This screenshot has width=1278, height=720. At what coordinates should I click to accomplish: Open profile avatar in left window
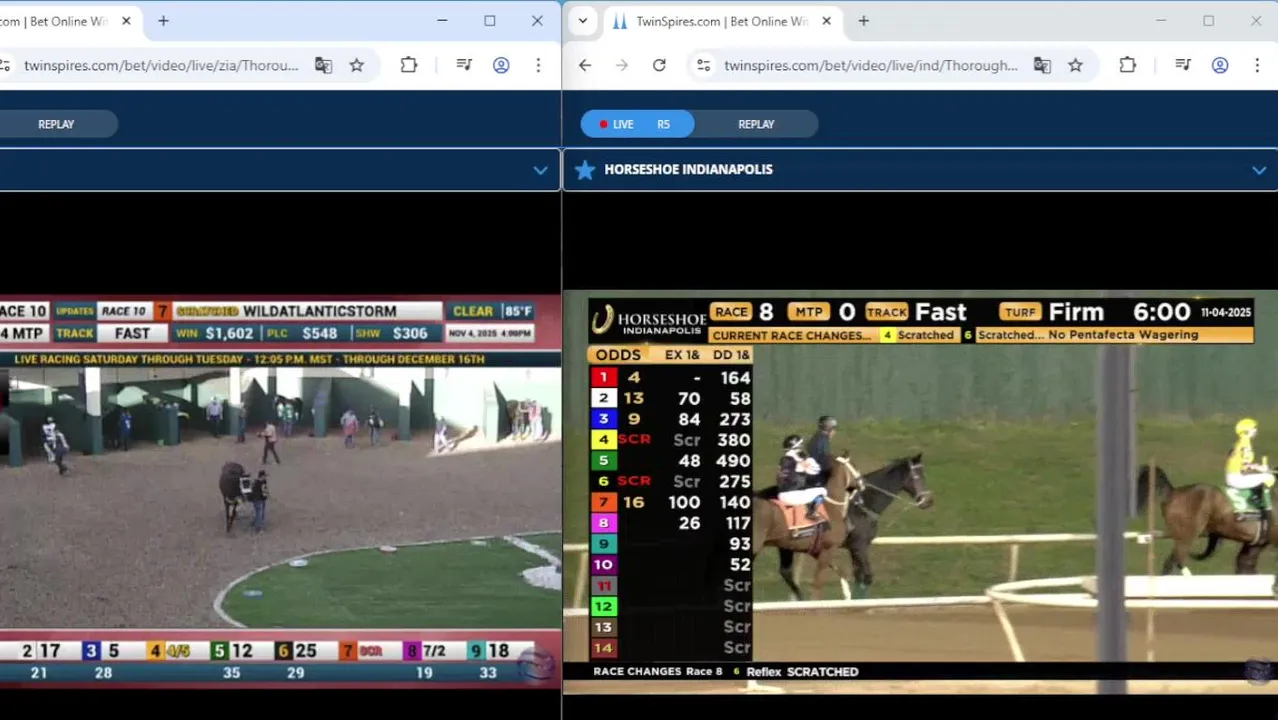coord(501,65)
